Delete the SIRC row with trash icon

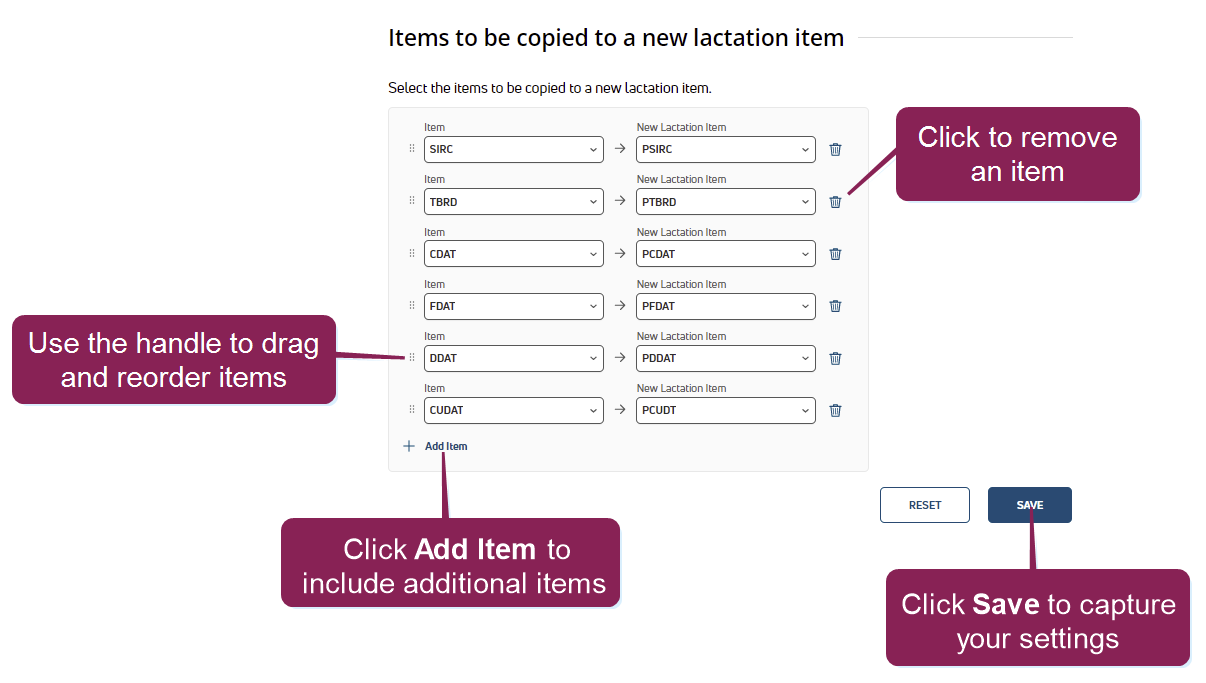[x=835, y=150]
